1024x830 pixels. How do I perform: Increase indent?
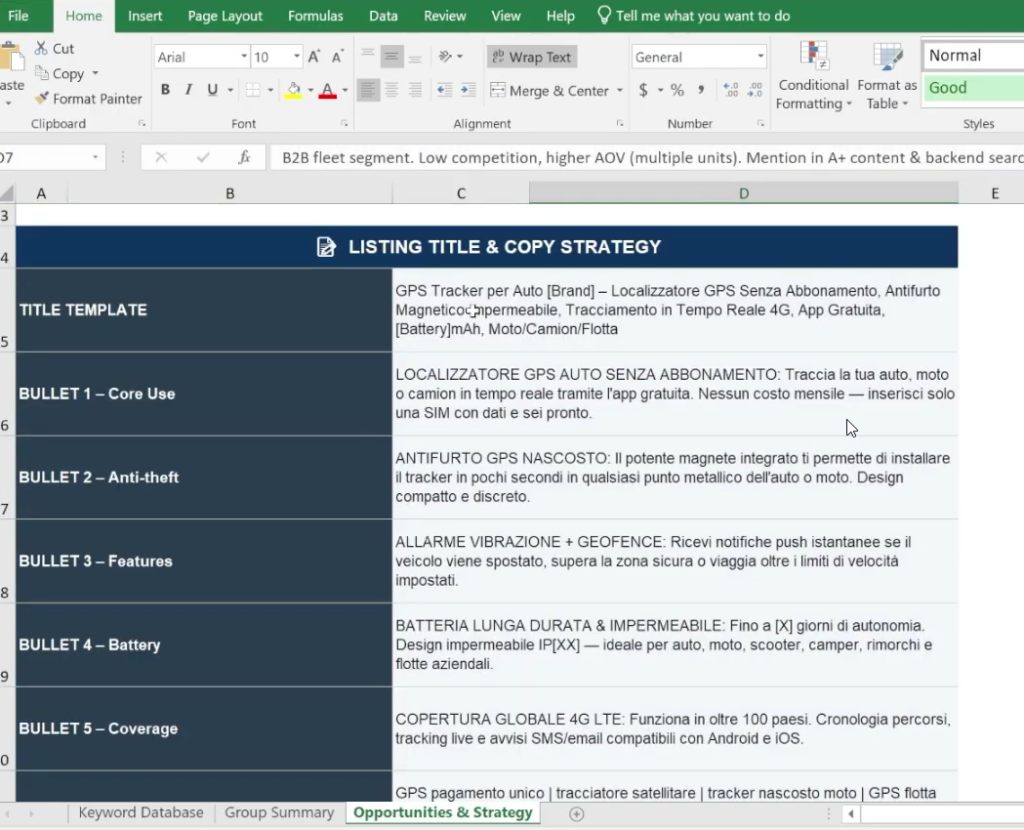[x=468, y=90]
